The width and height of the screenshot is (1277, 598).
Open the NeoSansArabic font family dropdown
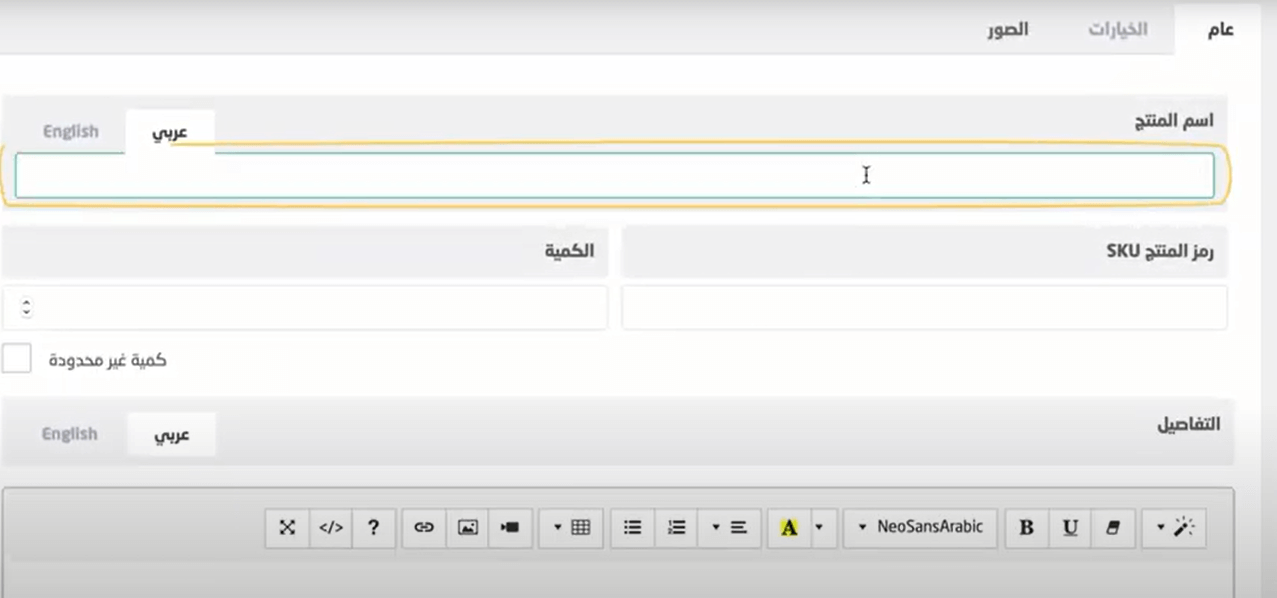pos(921,528)
